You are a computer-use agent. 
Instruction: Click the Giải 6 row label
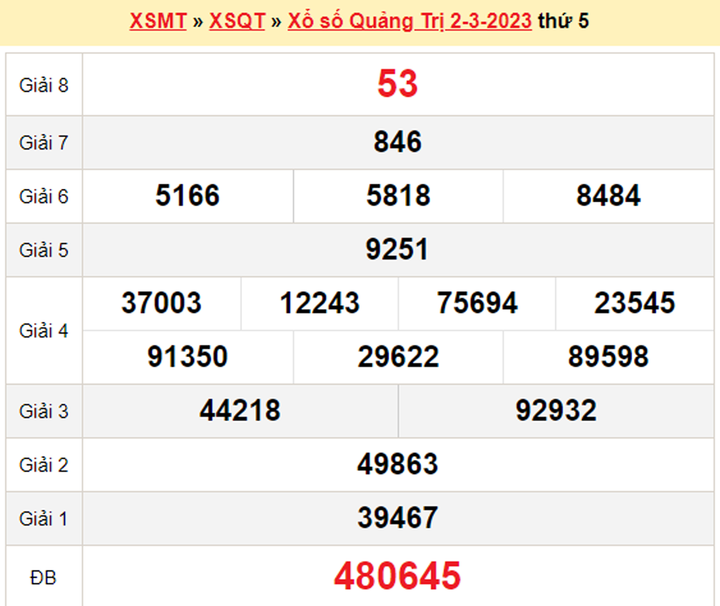pos(44,196)
